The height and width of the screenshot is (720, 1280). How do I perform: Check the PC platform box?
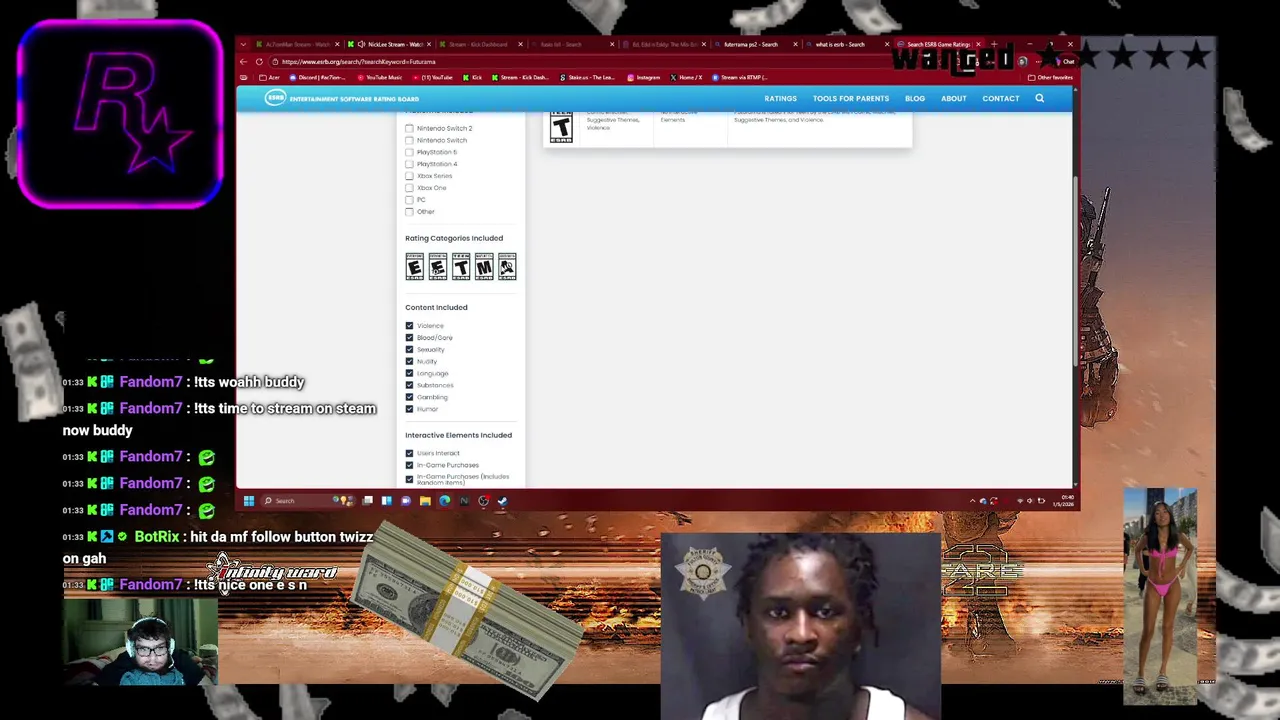[x=409, y=200]
